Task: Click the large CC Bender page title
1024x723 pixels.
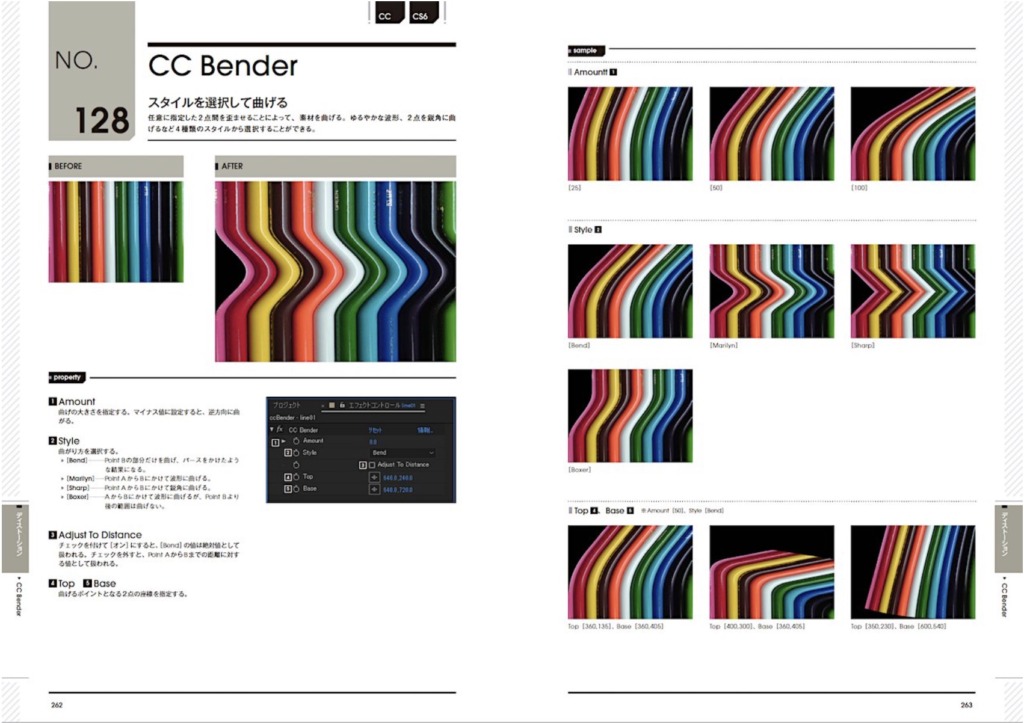Action: [x=223, y=65]
